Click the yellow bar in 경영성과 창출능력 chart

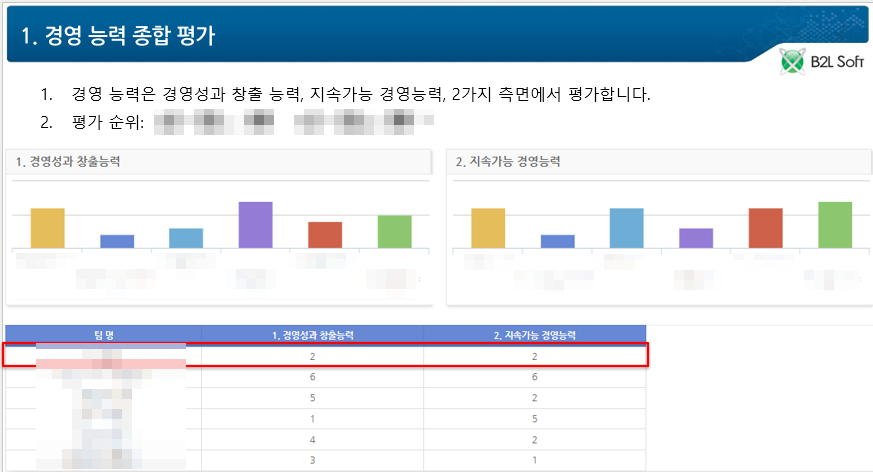tap(47, 228)
